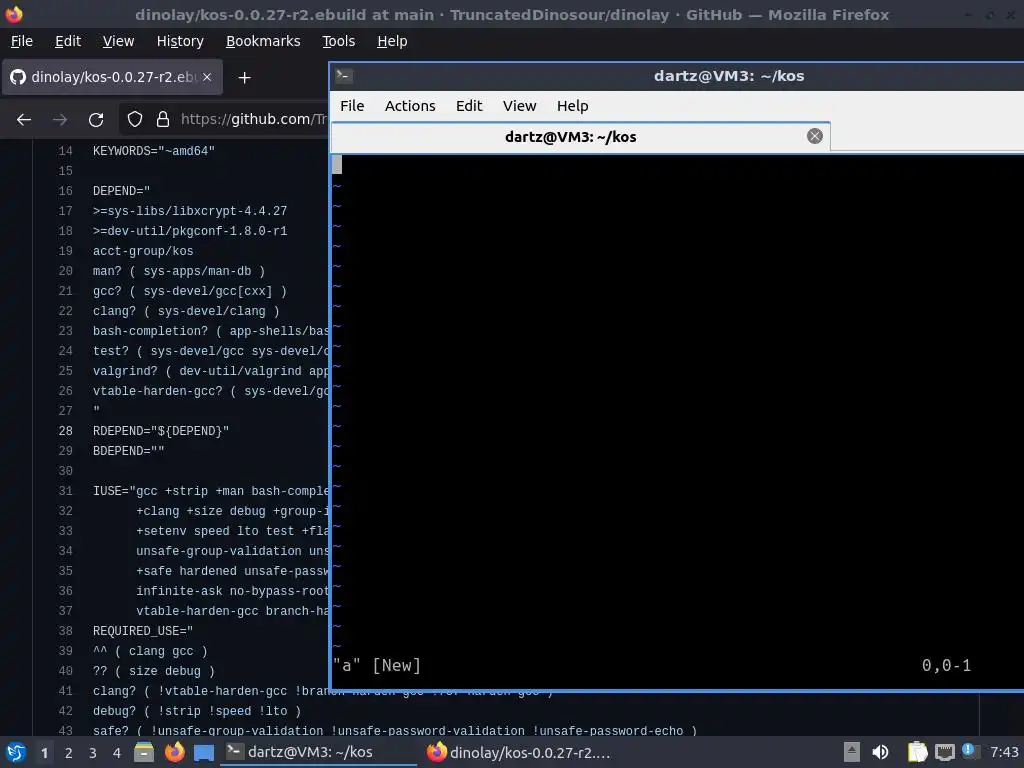Open the terminal Help menu
Screen dimensions: 1024x768
tap(572, 106)
